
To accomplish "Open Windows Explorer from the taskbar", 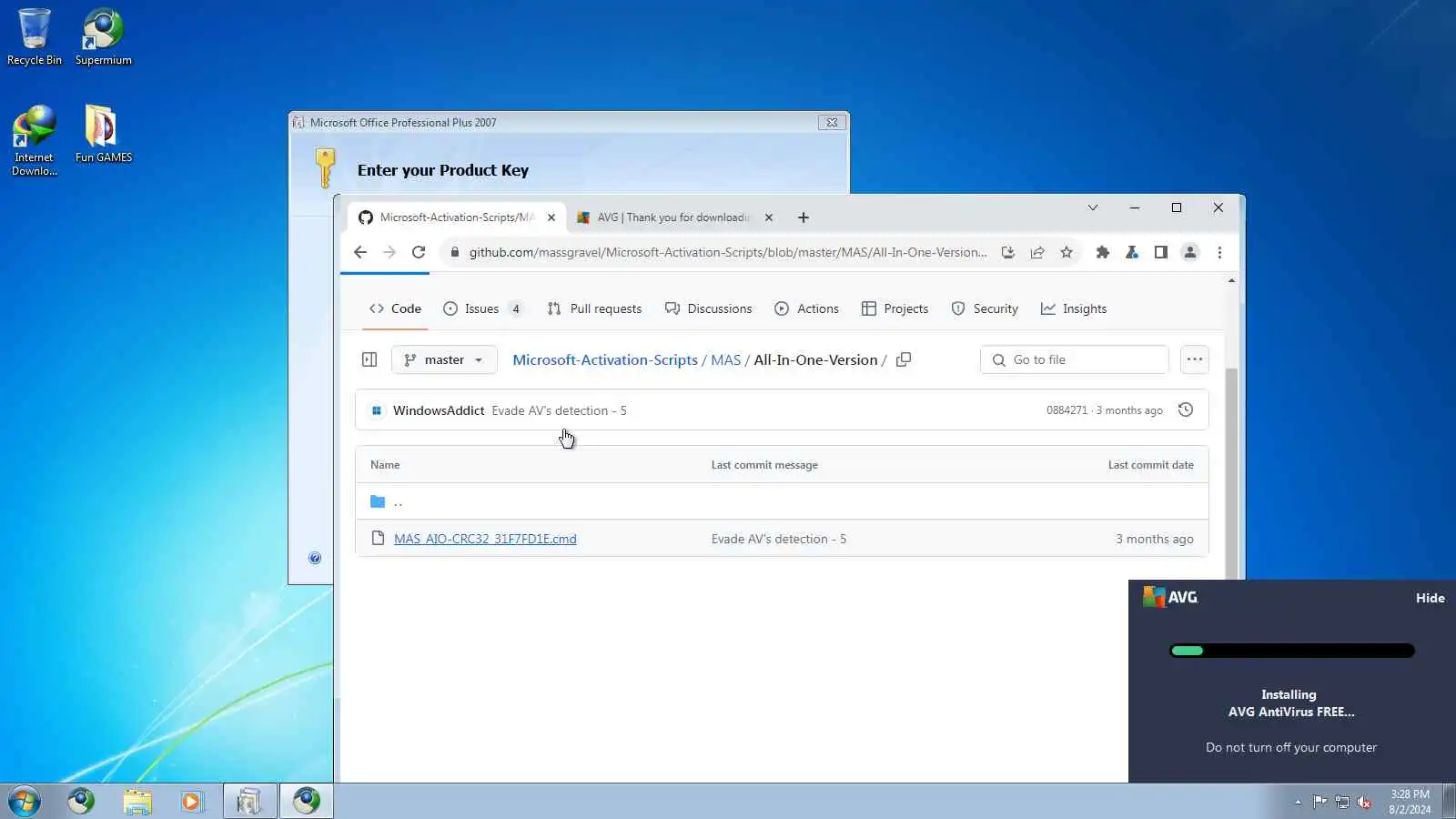I will 137,801.
